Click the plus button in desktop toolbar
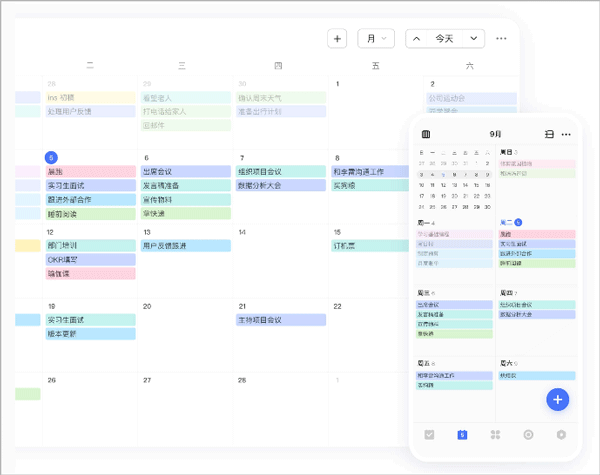This screenshot has height=475, width=600. 338,39
